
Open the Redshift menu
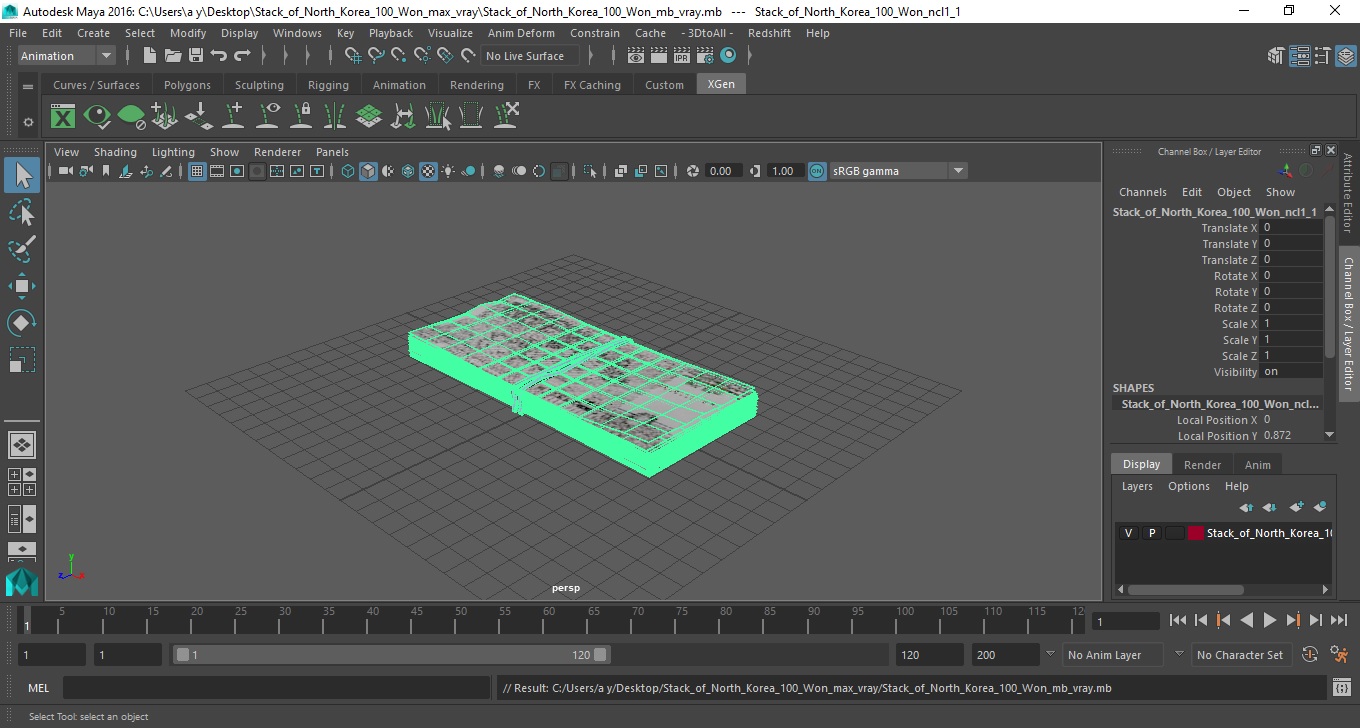[x=769, y=33]
